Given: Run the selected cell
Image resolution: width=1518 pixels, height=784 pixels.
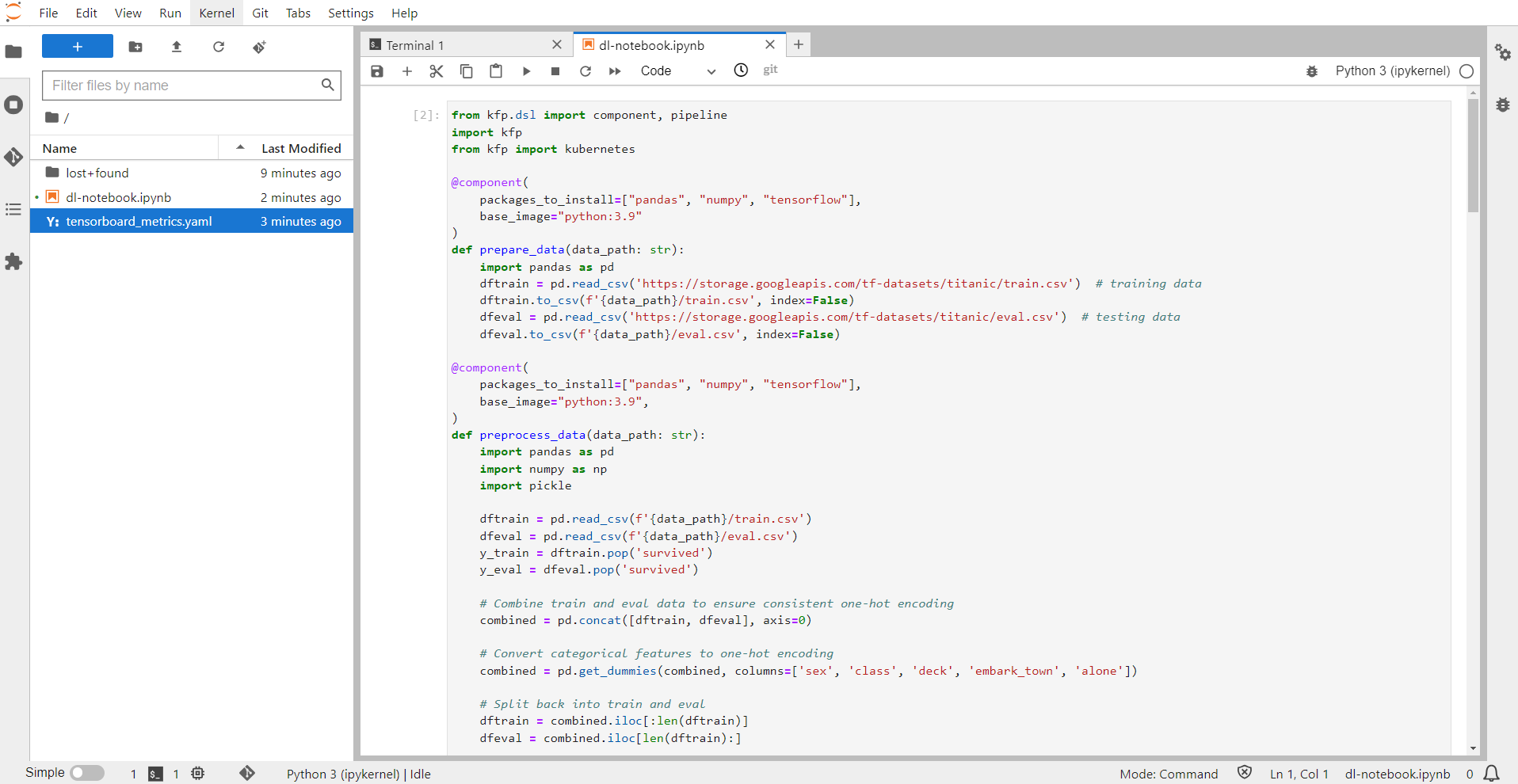Looking at the screenshot, I should pos(526,71).
